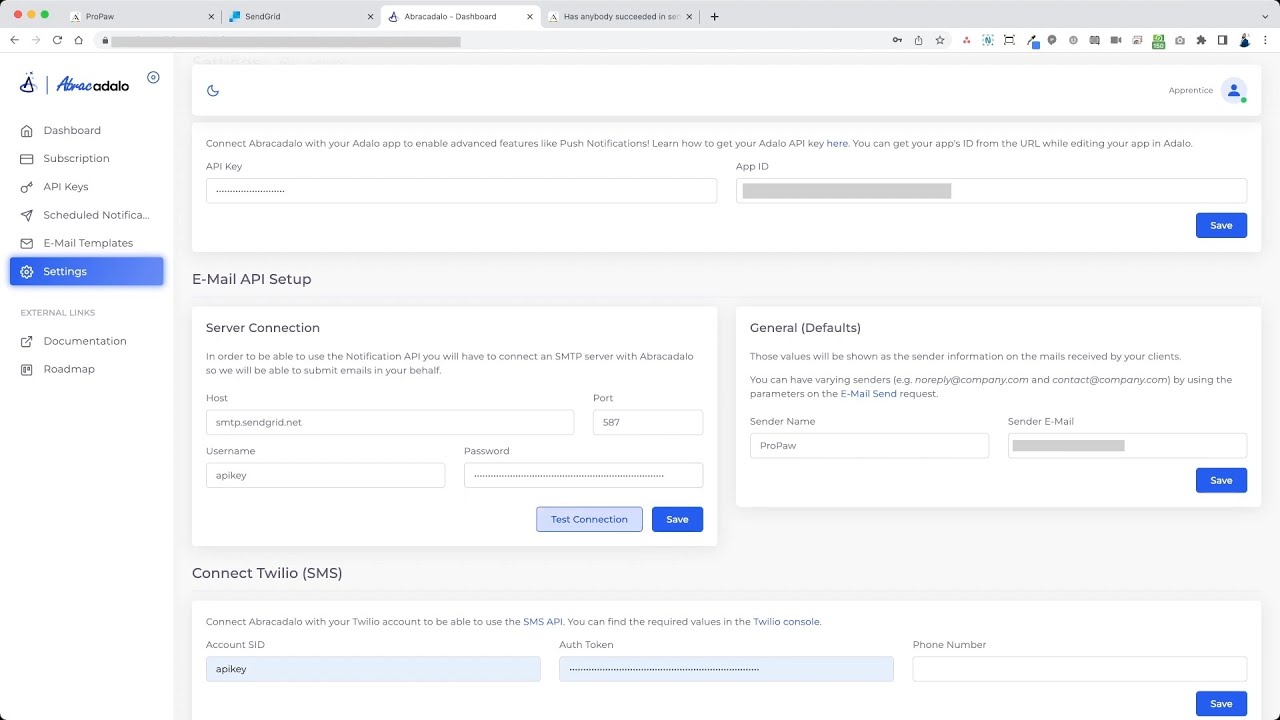Focus the App ID field
1280x720 pixels.
coord(991,190)
